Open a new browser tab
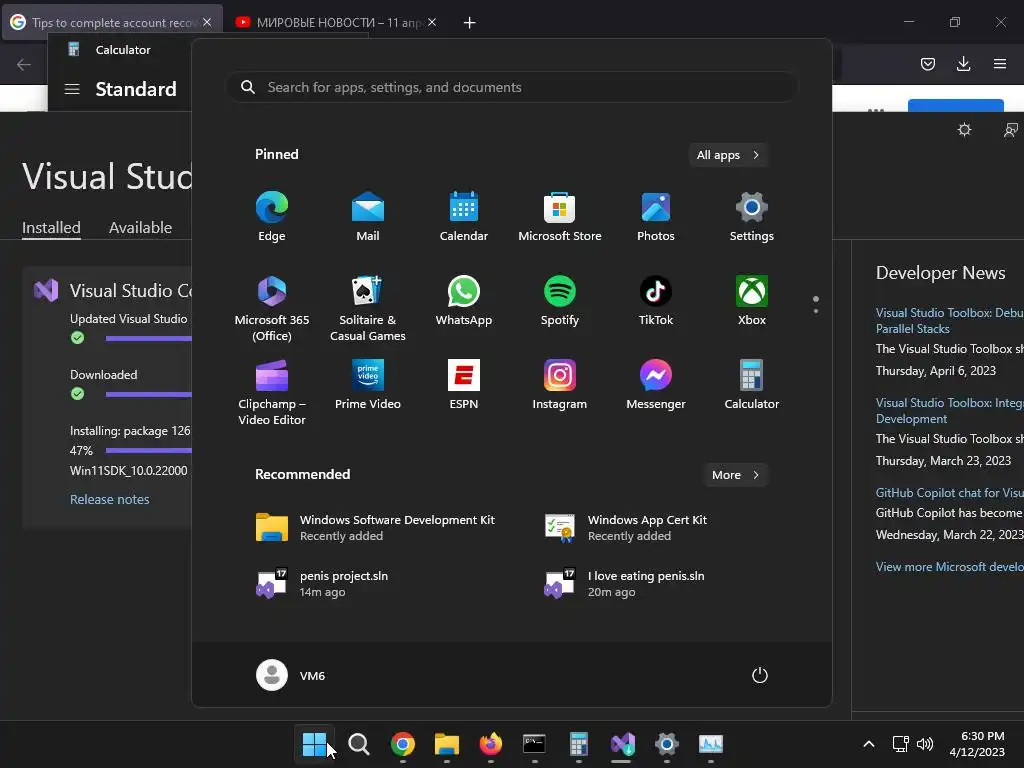1024x768 pixels. pos(469,23)
